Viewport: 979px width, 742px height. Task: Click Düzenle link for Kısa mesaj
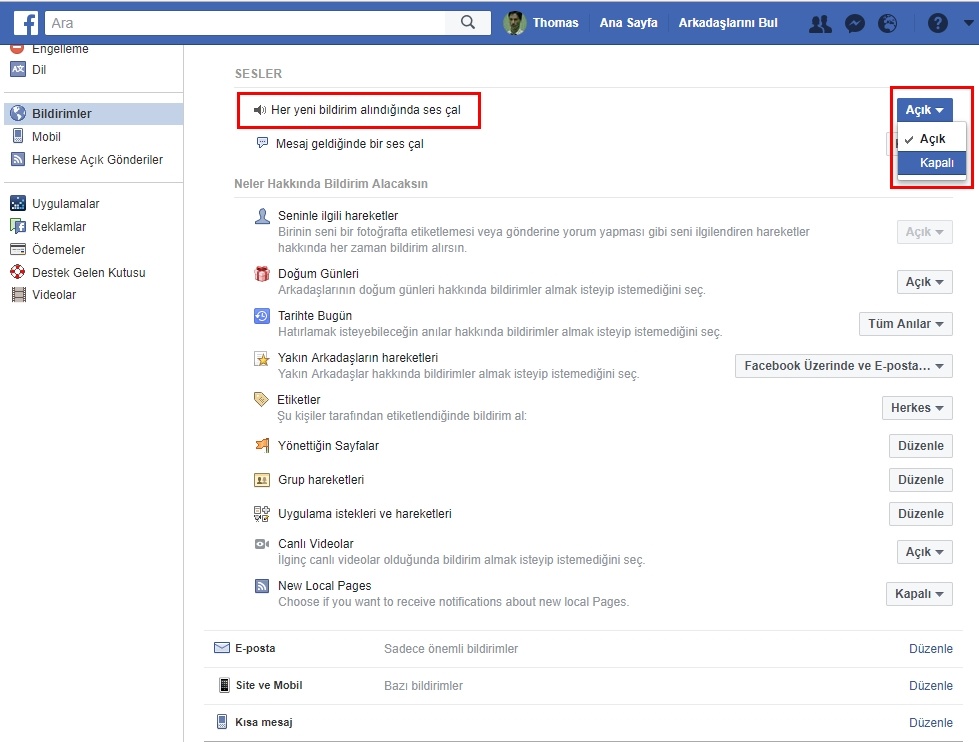(930, 722)
